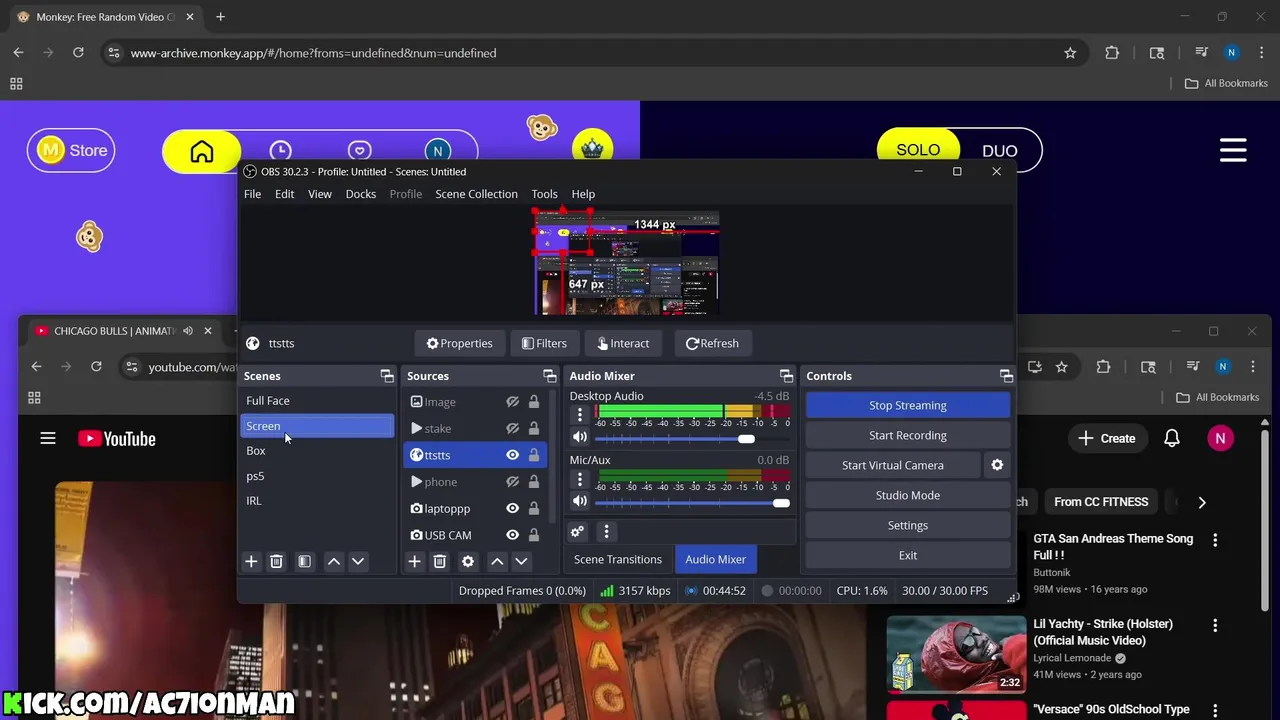1280x720 pixels.
Task: Move scene down arrow in Scenes dock
Action: point(358,562)
